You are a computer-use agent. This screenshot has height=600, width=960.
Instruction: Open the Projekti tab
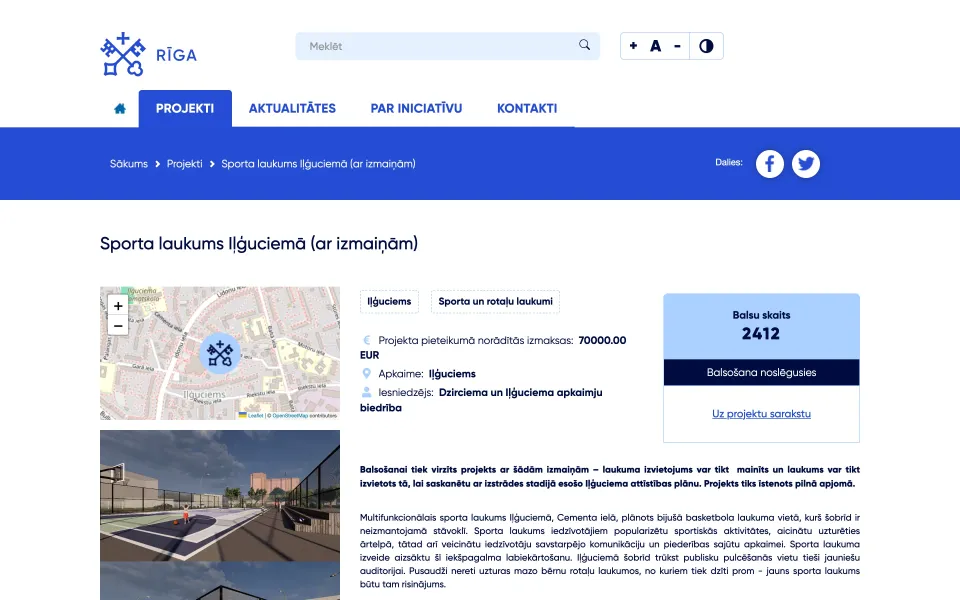tap(185, 108)
